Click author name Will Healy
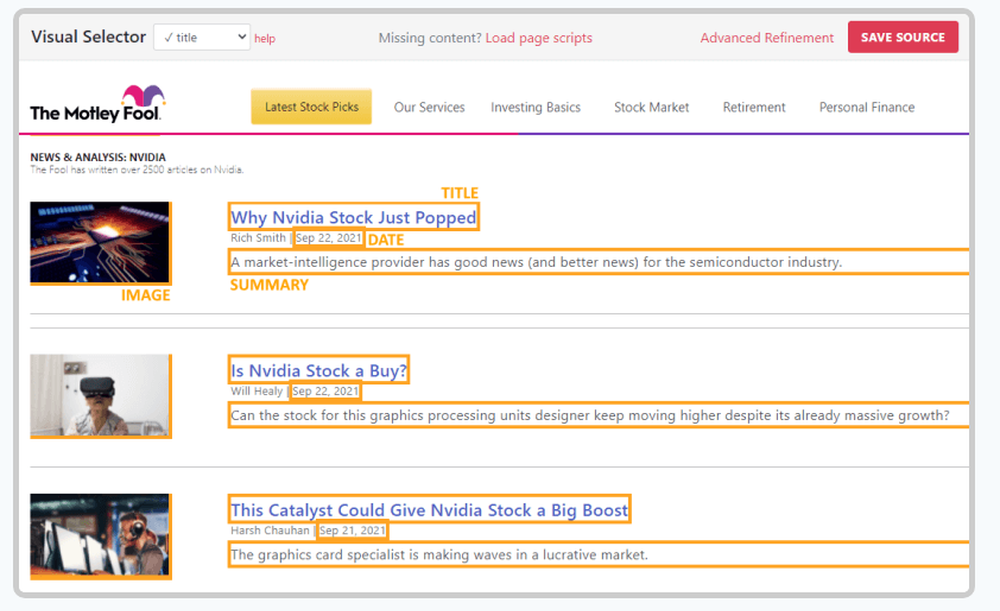This screenshot has height=611, width=1000. [256, 391]
